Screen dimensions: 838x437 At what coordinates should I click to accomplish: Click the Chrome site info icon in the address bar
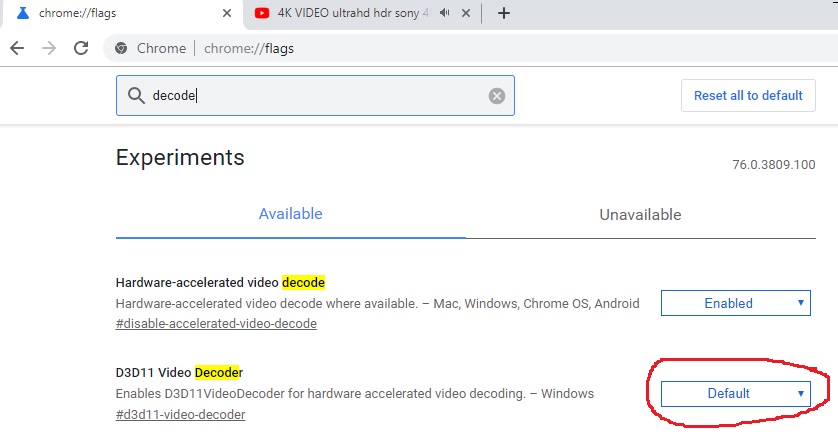point(121,48)
